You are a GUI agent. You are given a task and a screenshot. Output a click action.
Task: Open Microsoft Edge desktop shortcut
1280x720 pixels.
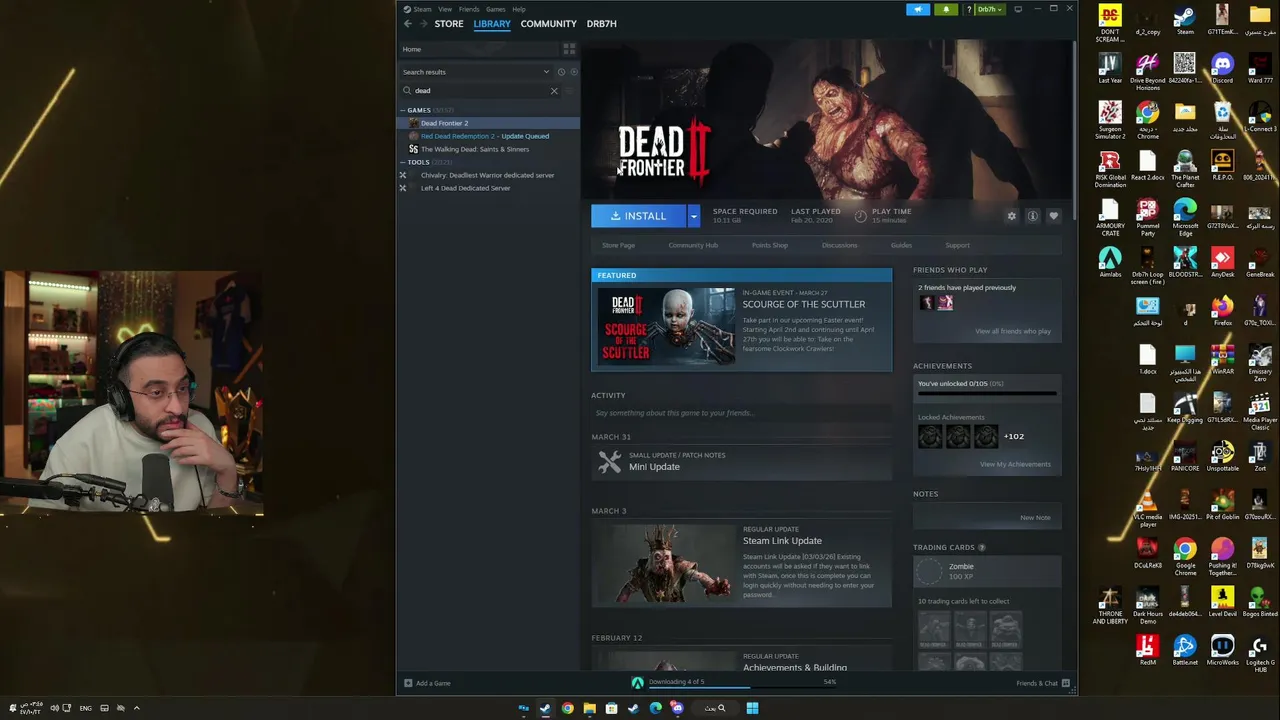[x=1185, y=217]
